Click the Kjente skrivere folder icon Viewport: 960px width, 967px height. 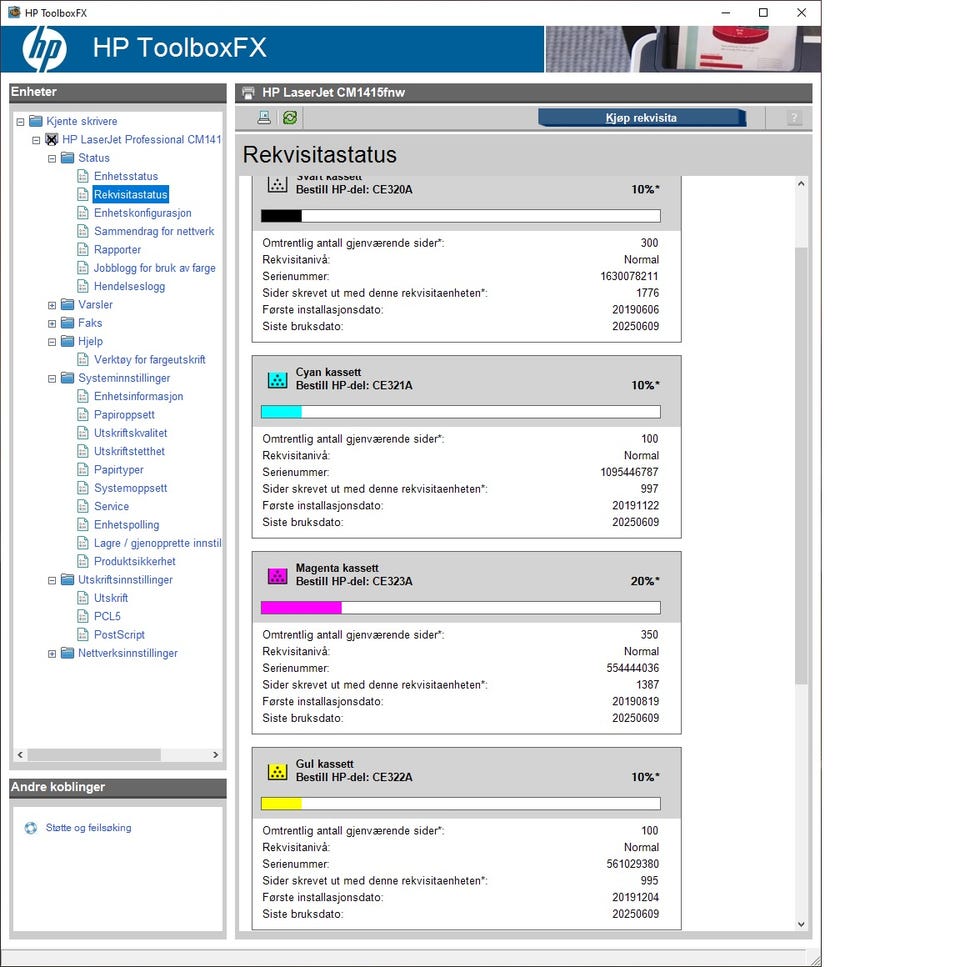36,121
